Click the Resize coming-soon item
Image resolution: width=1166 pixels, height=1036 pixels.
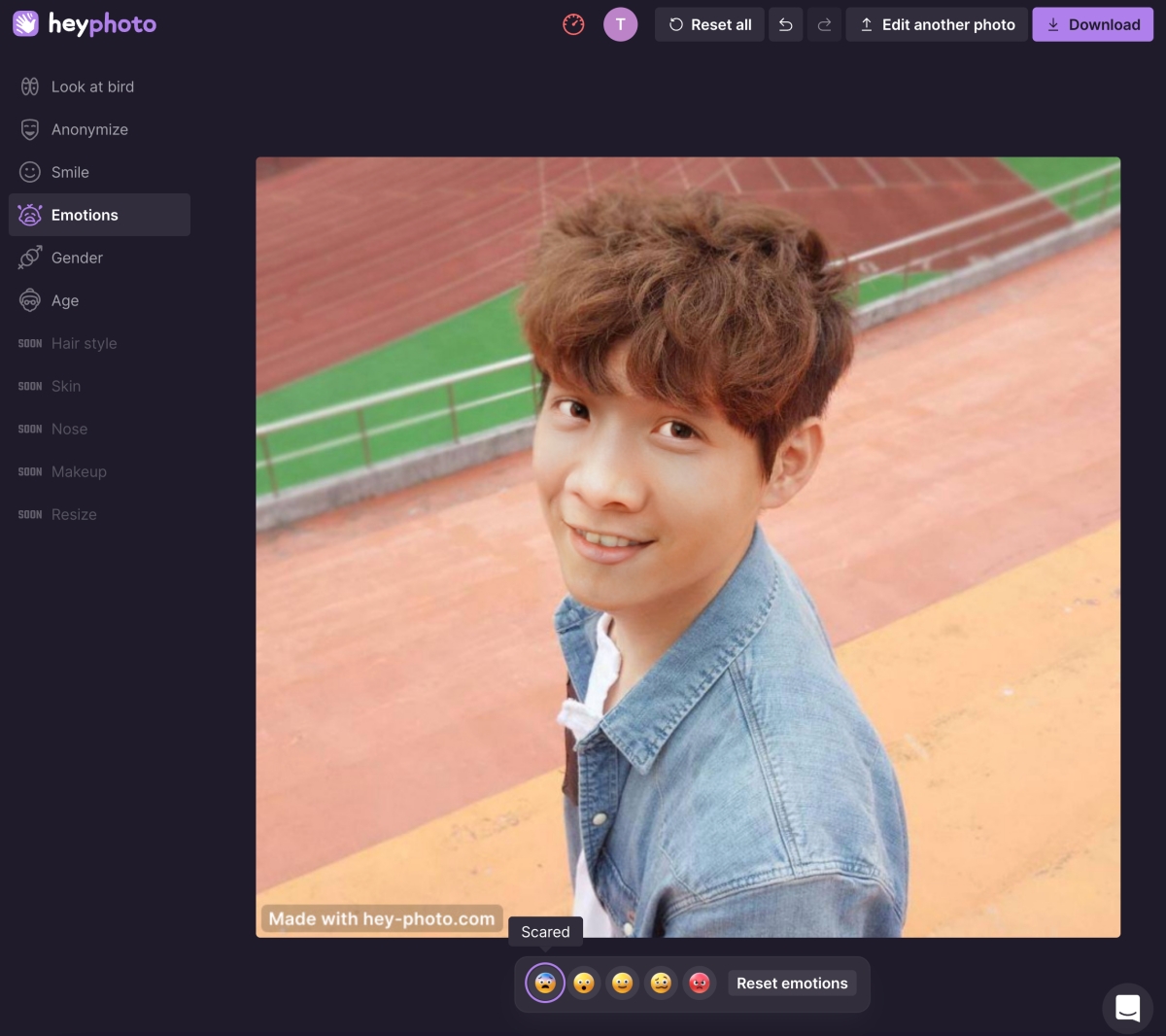(99, 514)
